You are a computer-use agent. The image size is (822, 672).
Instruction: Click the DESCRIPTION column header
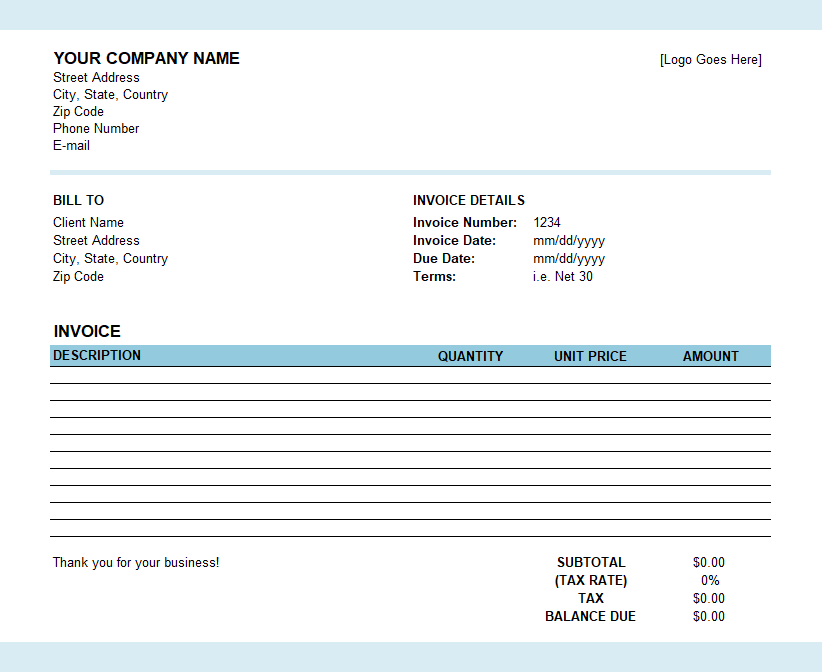(97, 355)
